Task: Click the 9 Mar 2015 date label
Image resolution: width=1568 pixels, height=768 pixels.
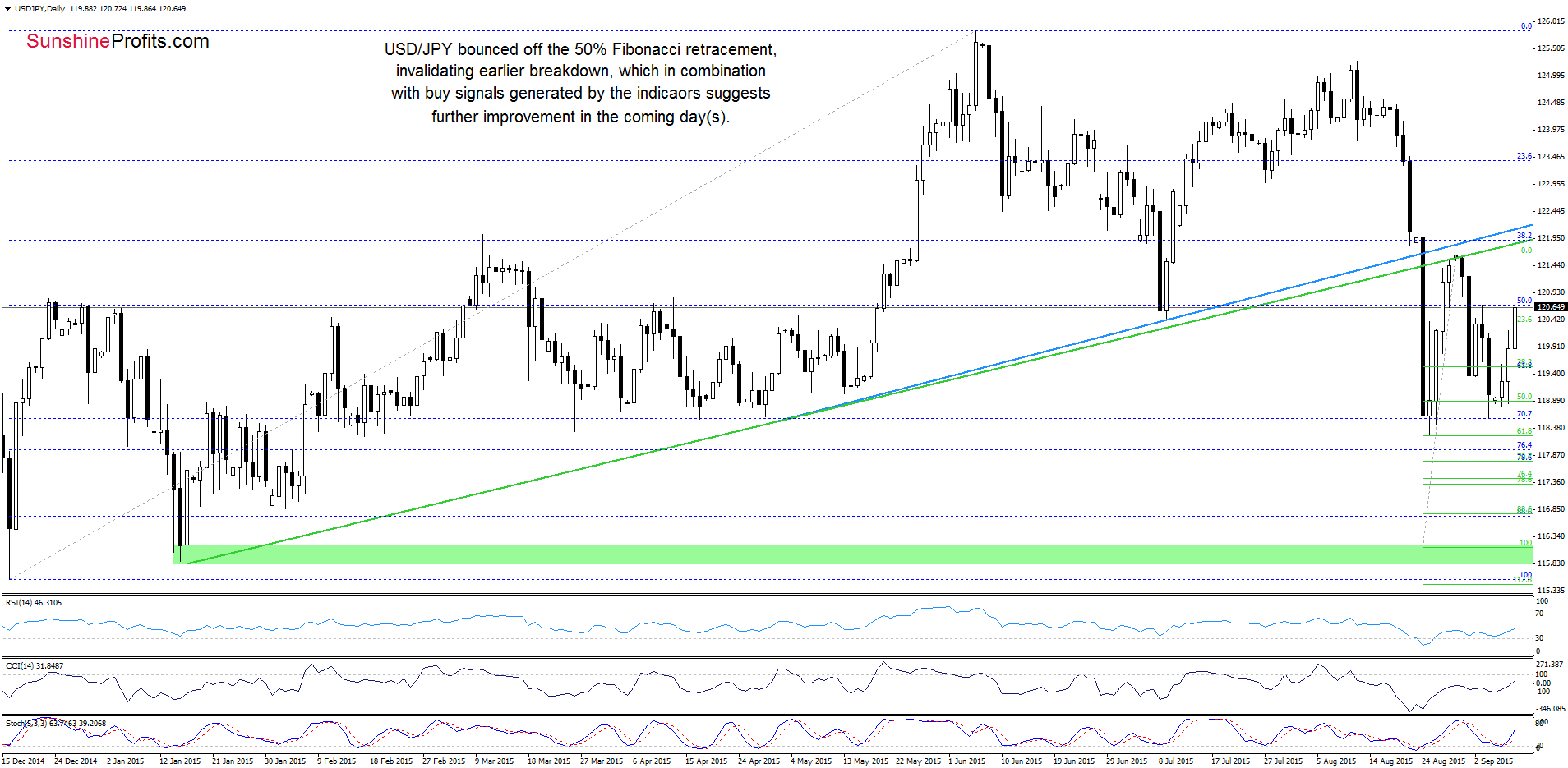Action: pyautogui.click(x=495, y=761)
